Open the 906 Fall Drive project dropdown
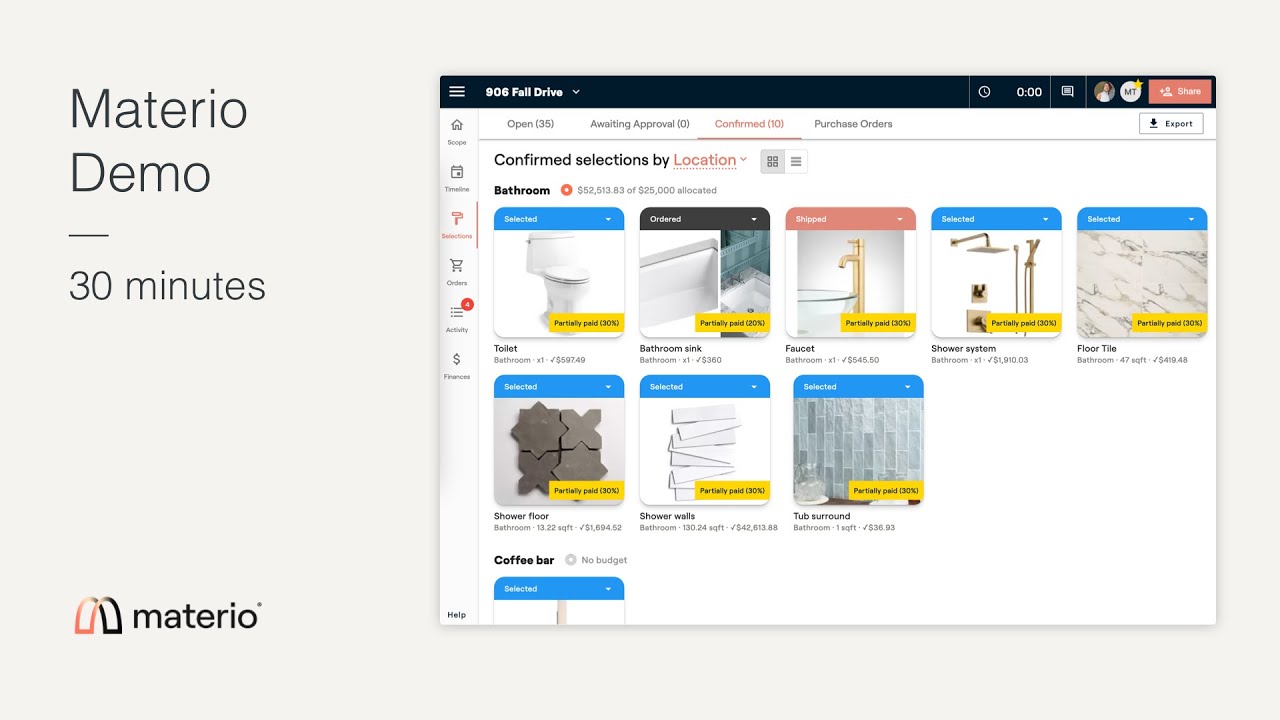Image resolution: width=1280 pixels, height=720 pixels. tap(533, 92)
